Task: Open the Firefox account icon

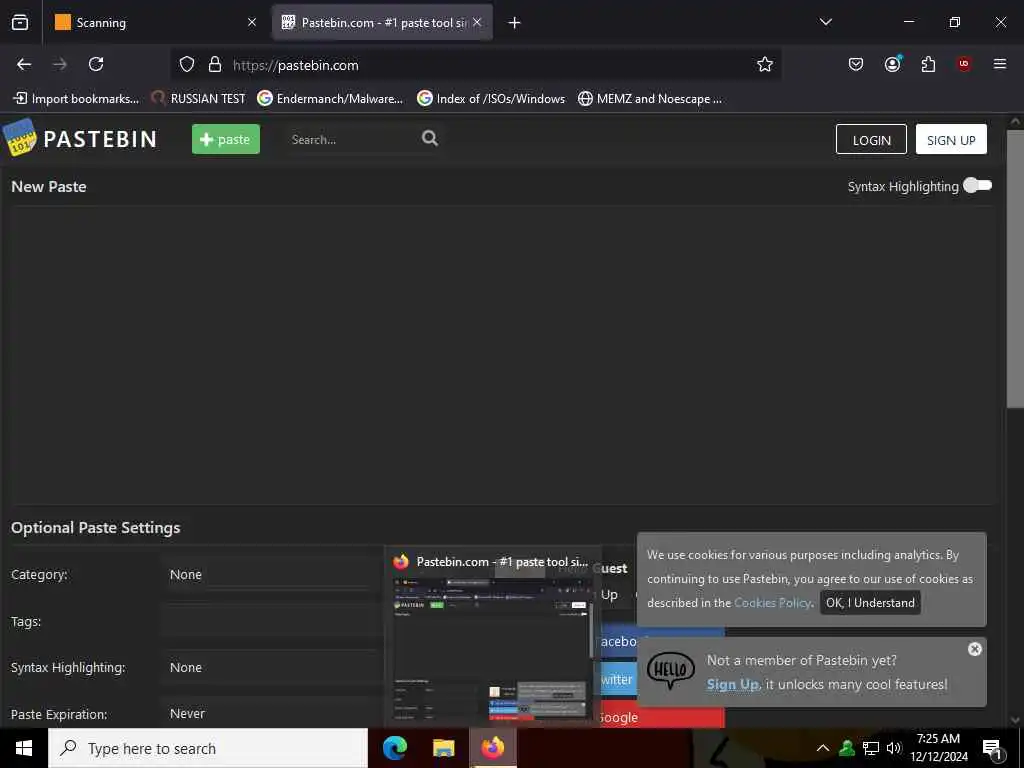Action: click(x=892, y=64)
